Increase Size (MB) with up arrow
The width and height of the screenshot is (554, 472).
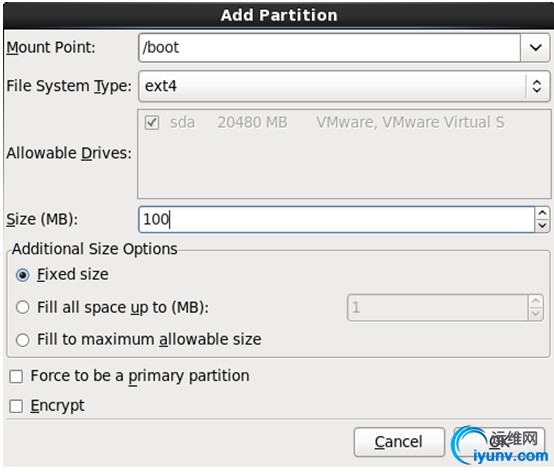coord(542,213)
